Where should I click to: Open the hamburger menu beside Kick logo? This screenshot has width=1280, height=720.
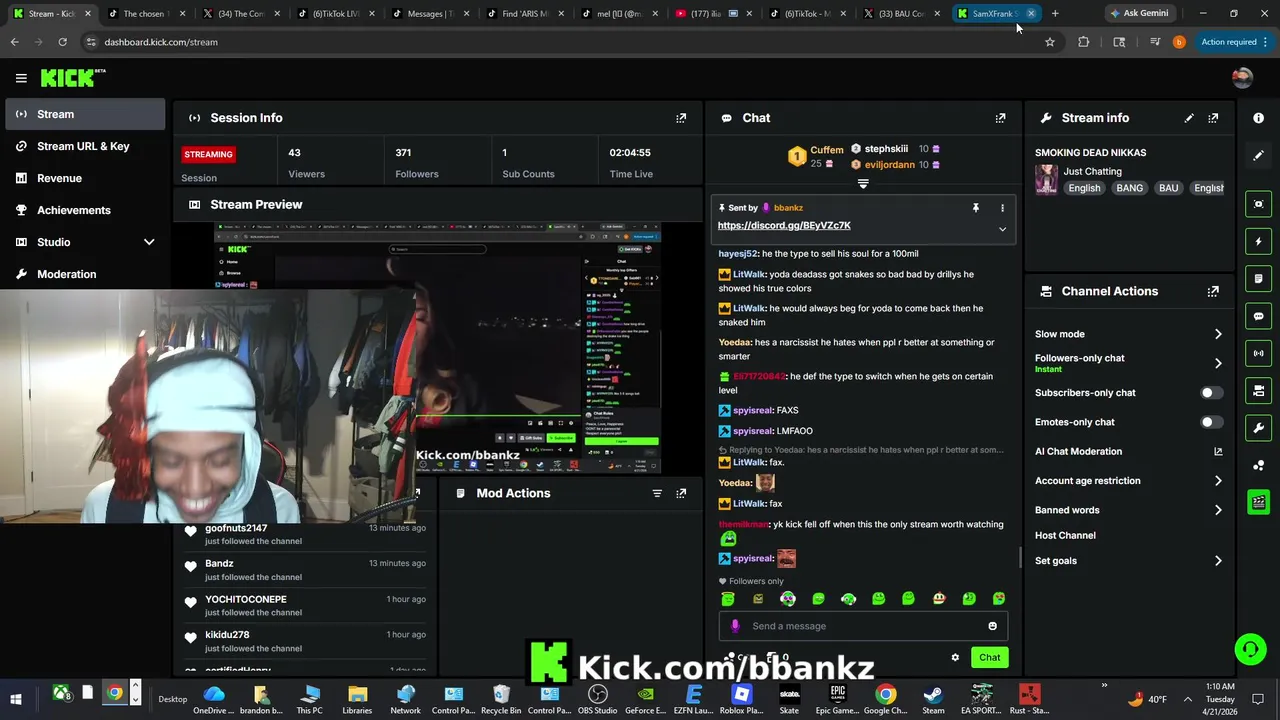21,78
